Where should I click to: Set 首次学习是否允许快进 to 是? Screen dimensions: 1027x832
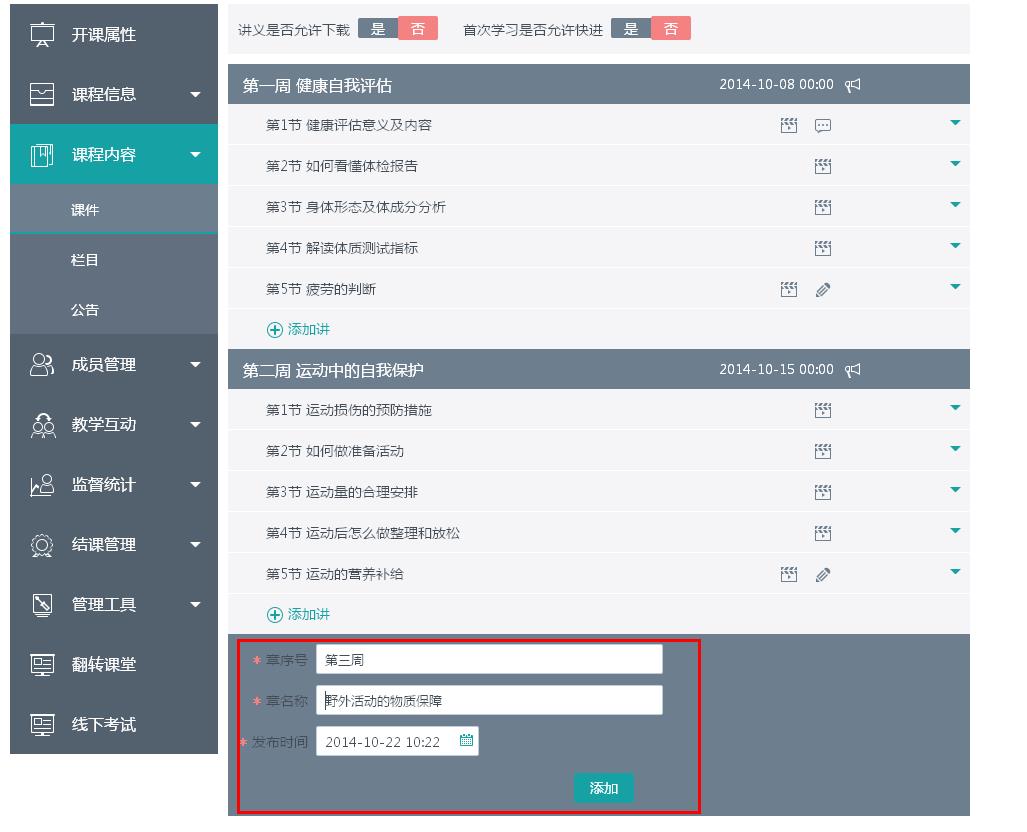coord(631,29)
